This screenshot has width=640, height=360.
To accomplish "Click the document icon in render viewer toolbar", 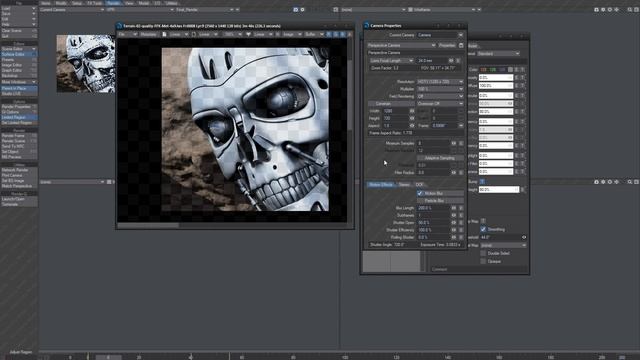I will (164, 35).
